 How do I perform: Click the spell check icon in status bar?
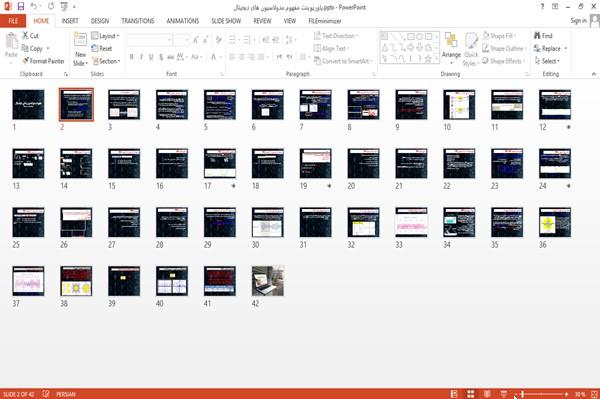pos(46,394)
